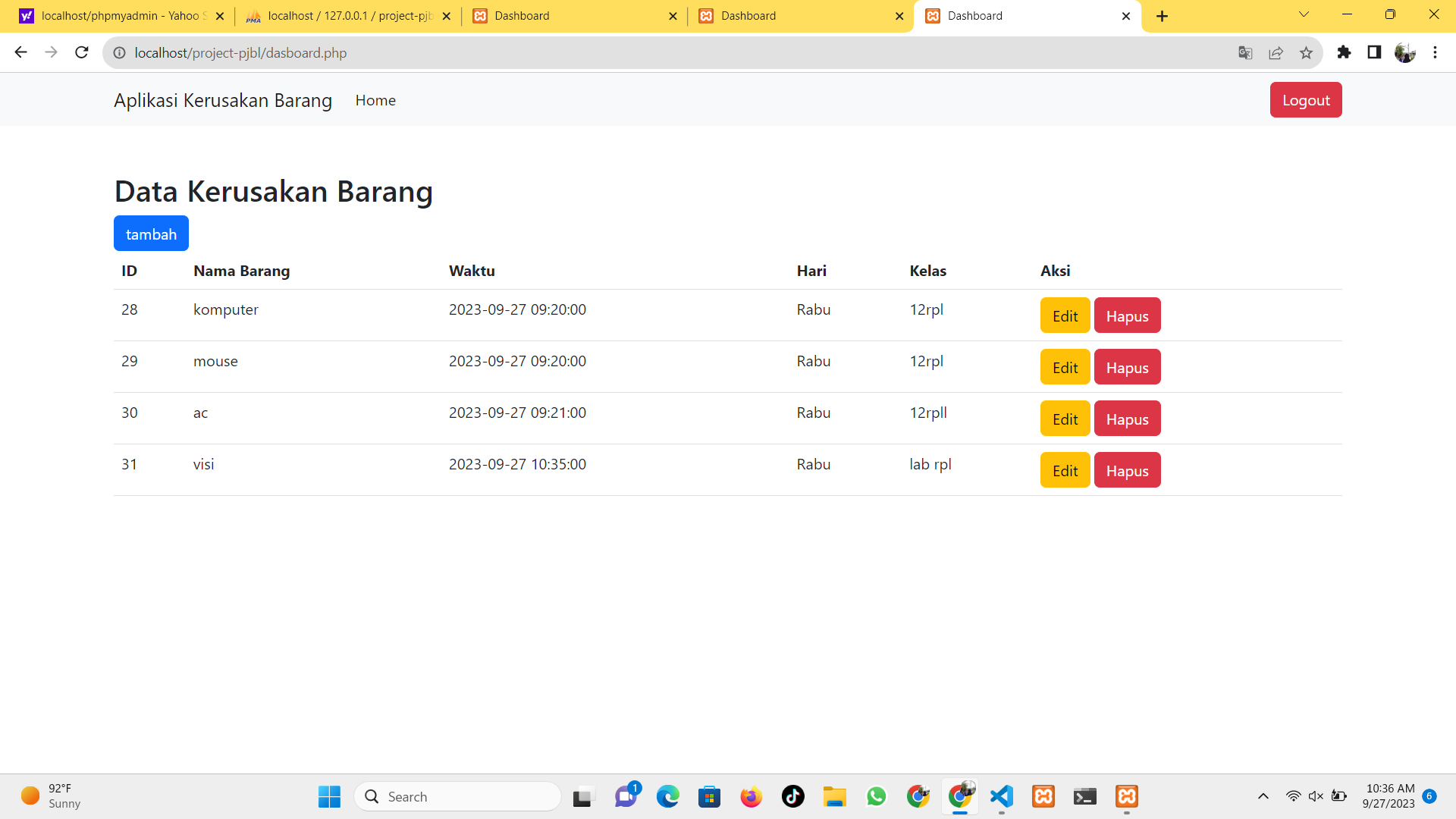Open Visual Studio Code from taskbar

click(x=1002, y=796)
